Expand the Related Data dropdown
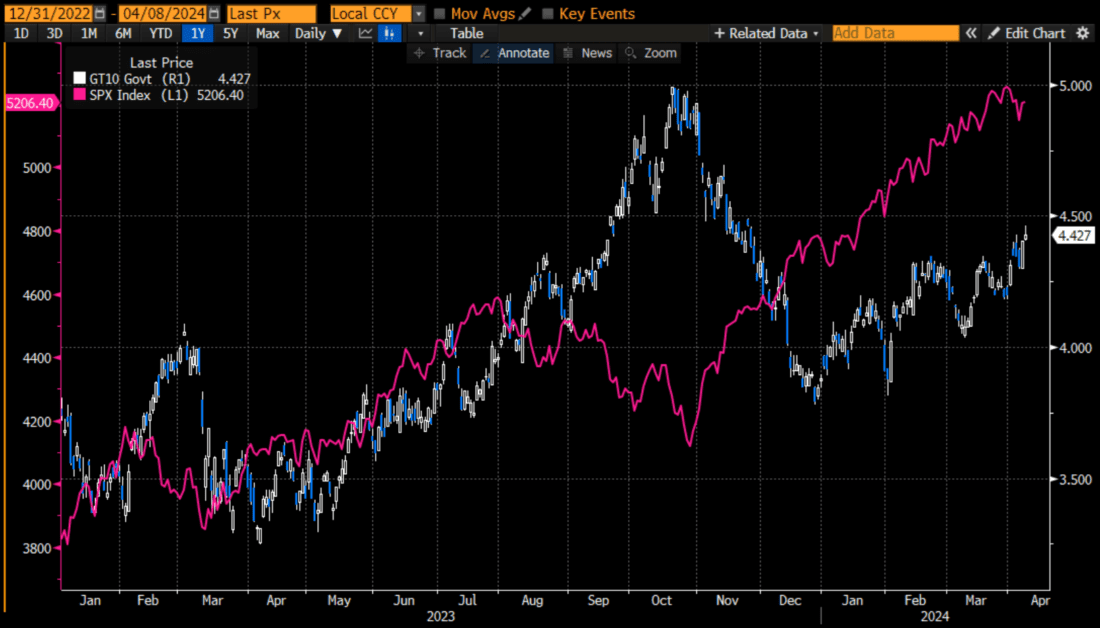1100x628 pixels. click(766, 33)
